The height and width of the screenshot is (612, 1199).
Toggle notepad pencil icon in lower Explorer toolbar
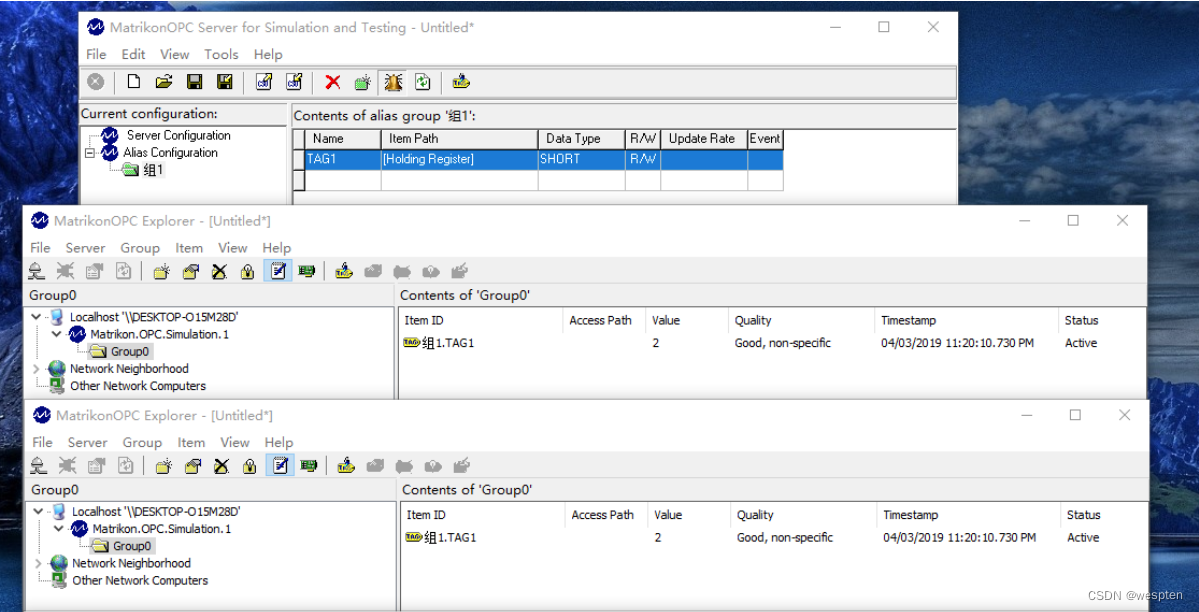pyautogui.click(x=280, y=465)
